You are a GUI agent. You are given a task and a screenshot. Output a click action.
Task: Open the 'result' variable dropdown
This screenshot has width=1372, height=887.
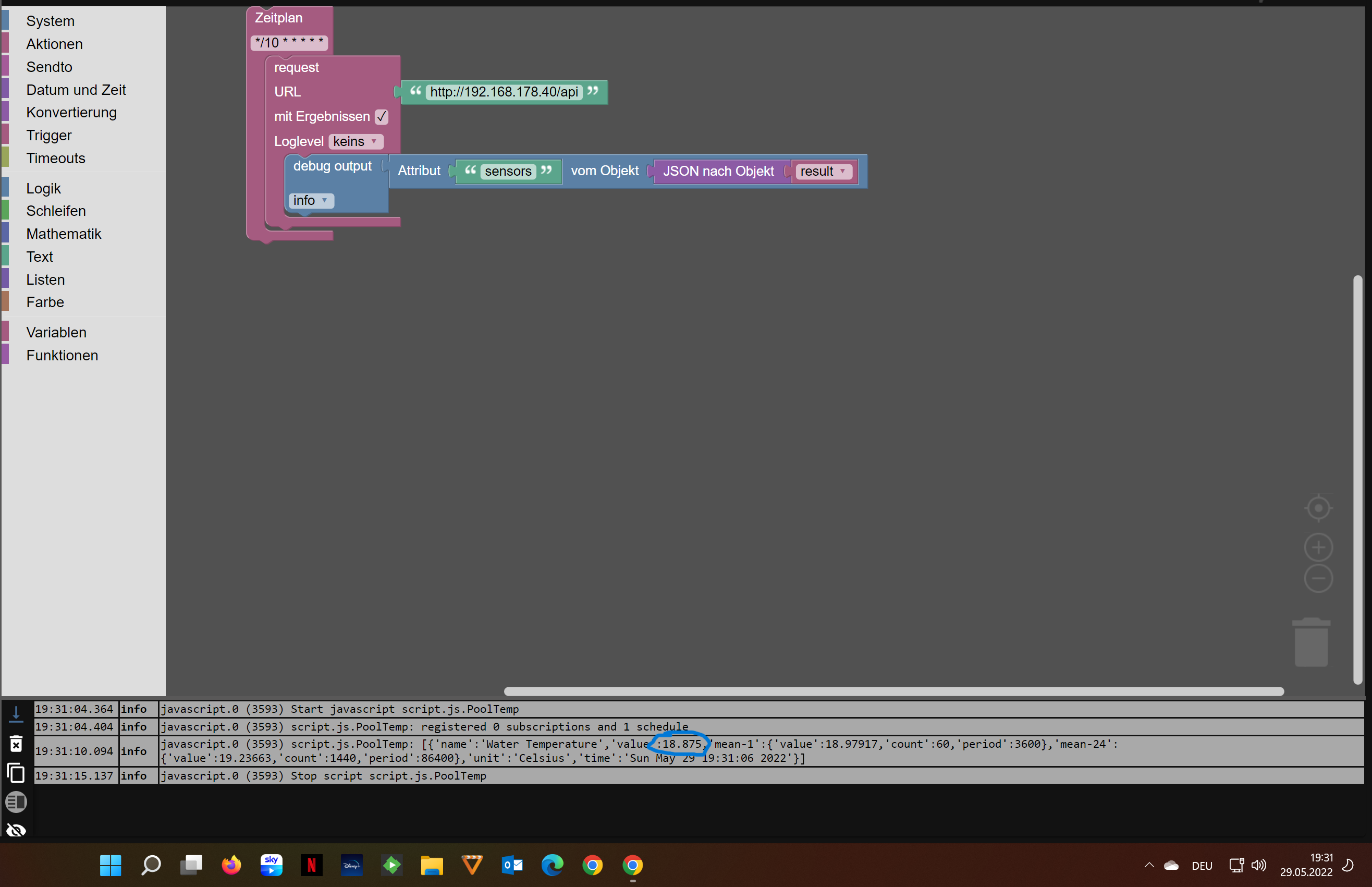(823, 172)
